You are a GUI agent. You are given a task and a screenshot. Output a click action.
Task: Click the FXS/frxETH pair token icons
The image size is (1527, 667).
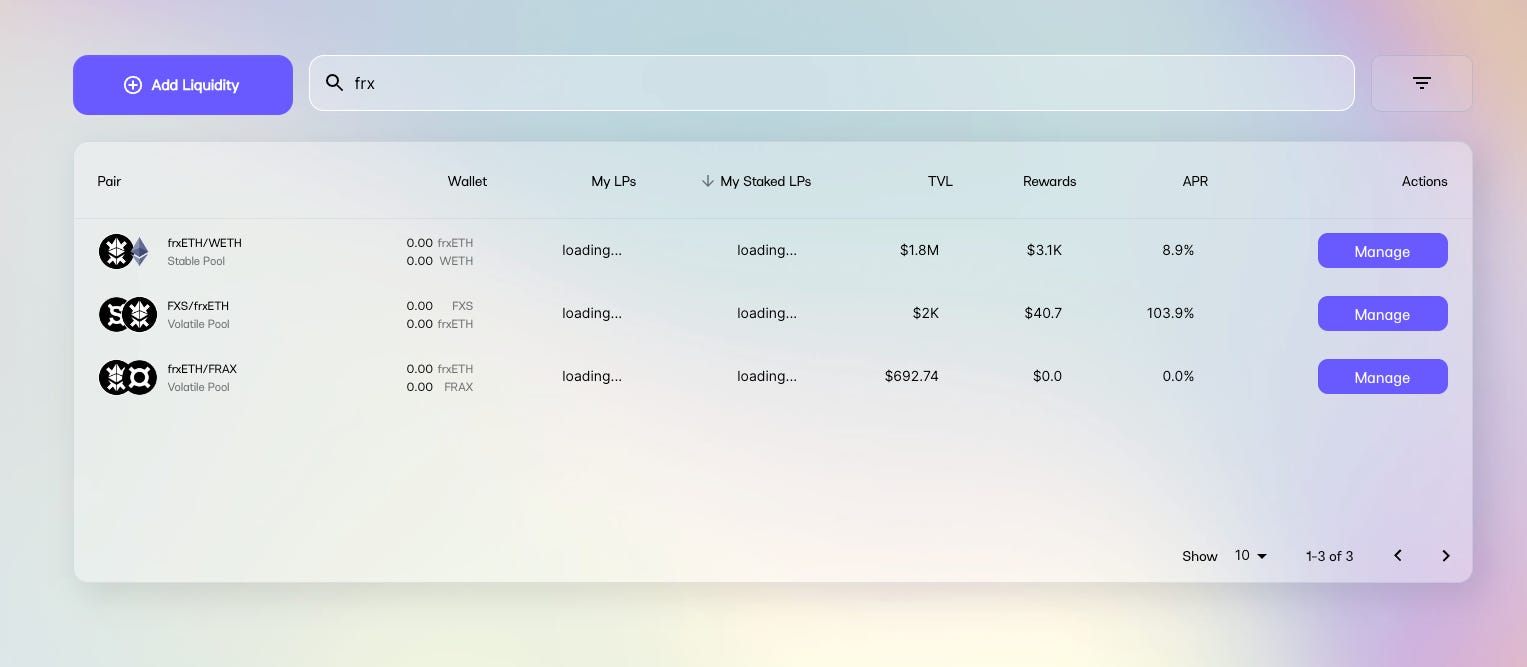click(127, 314)
